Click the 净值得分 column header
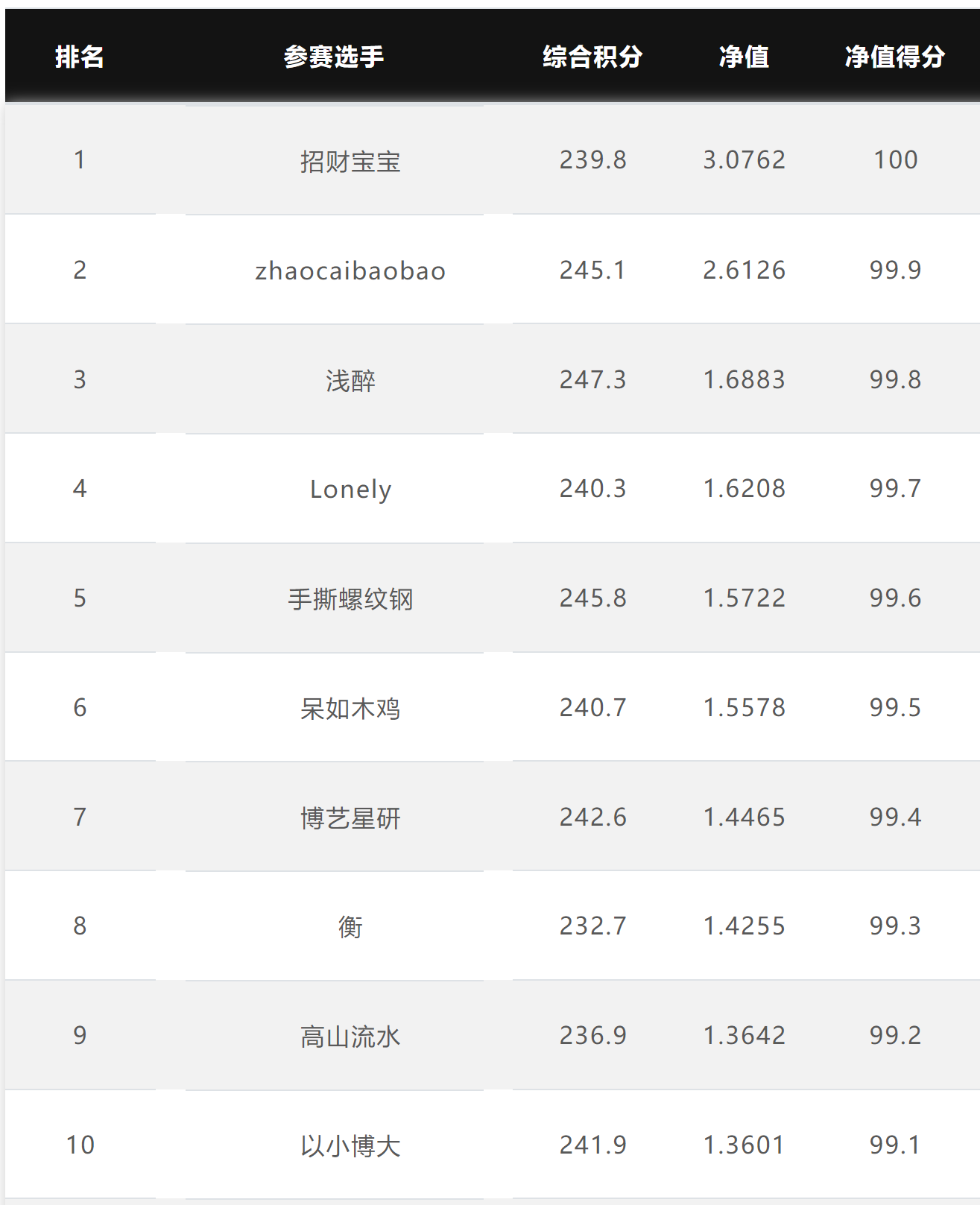This screenshot has width=980, height=1205. (x=895, y=57)
